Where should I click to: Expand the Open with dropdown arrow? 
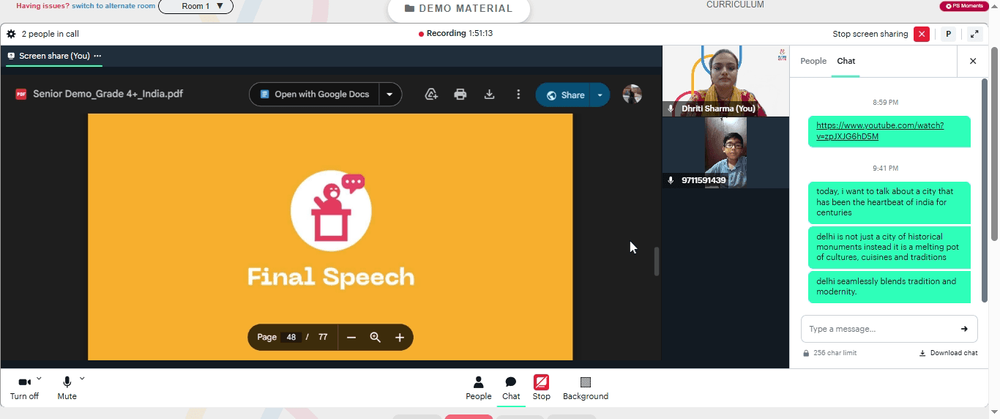pyautogui.click(x=390, y=94)
